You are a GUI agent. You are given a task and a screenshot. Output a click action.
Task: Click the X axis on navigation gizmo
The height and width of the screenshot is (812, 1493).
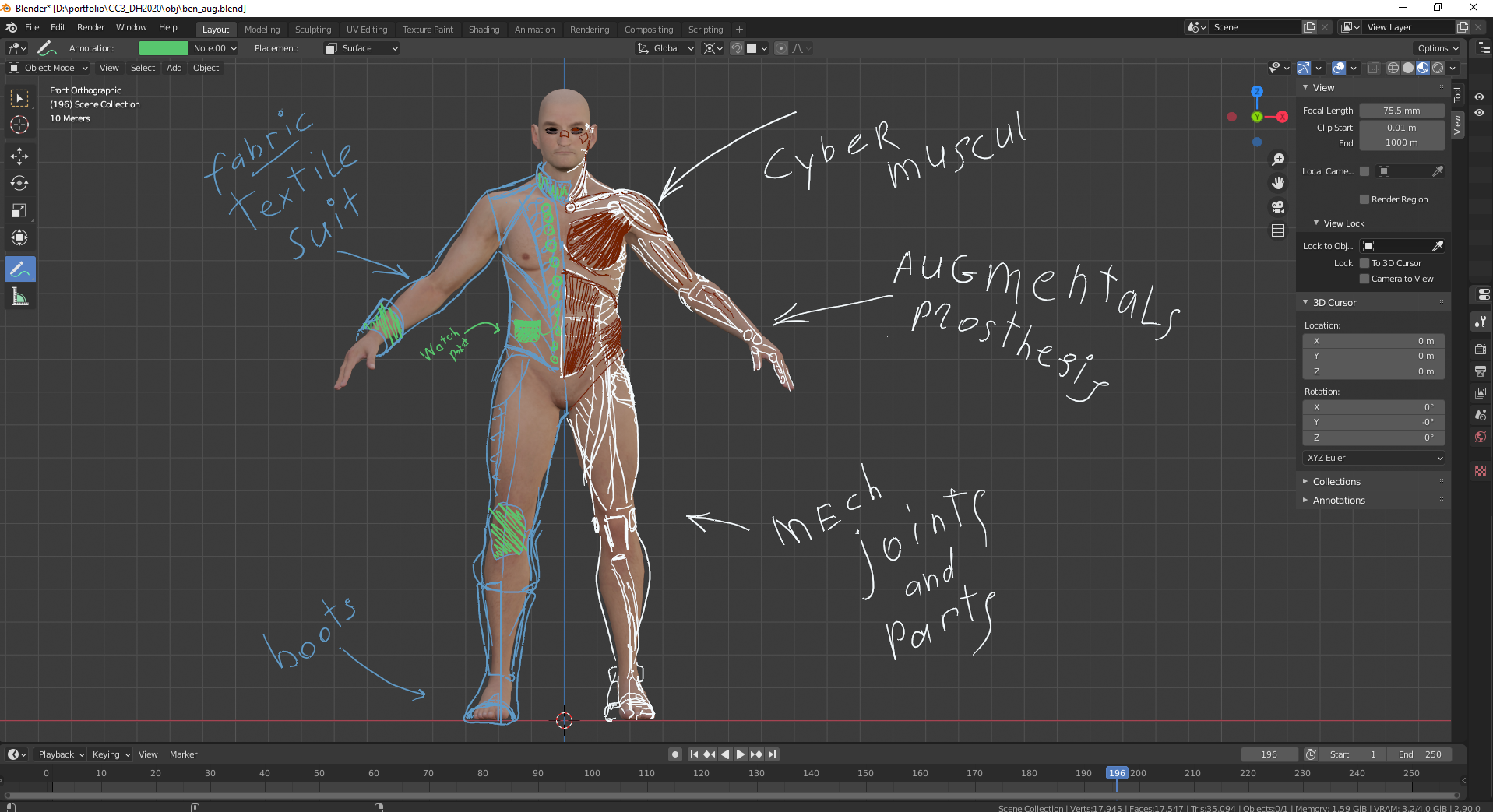(x=1282, y=117)
